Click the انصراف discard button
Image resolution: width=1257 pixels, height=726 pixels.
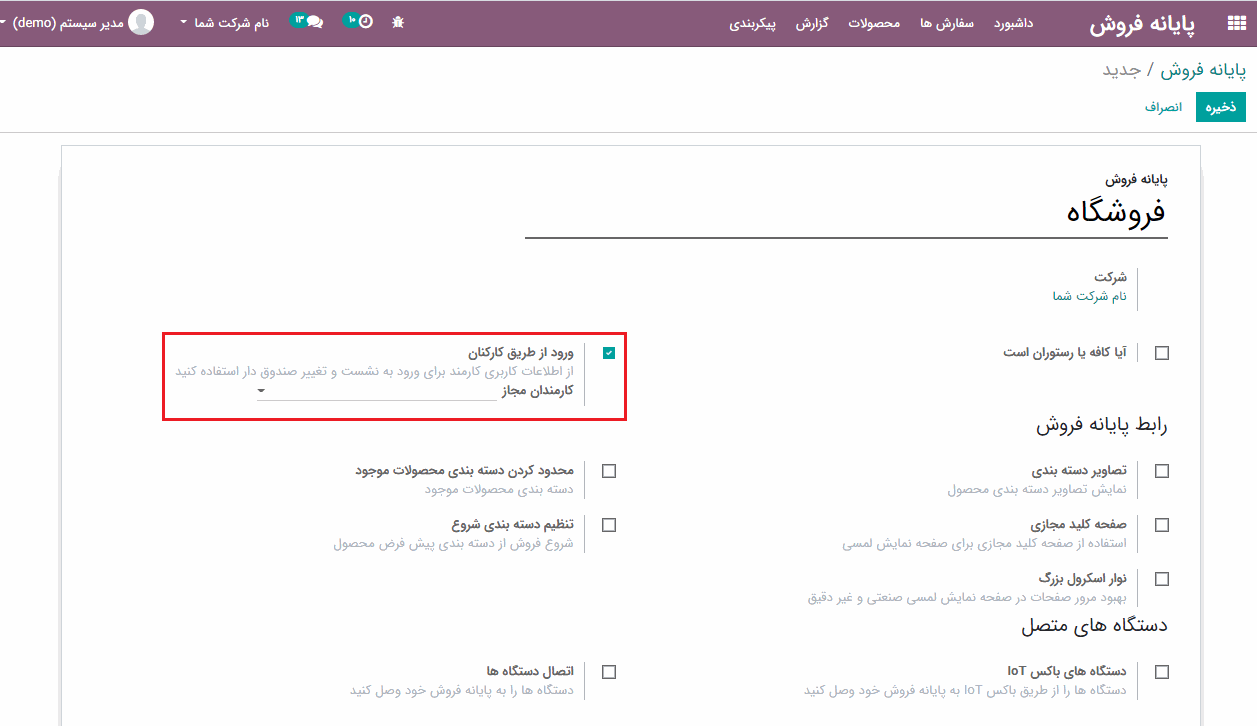[x=1164, y=106]
